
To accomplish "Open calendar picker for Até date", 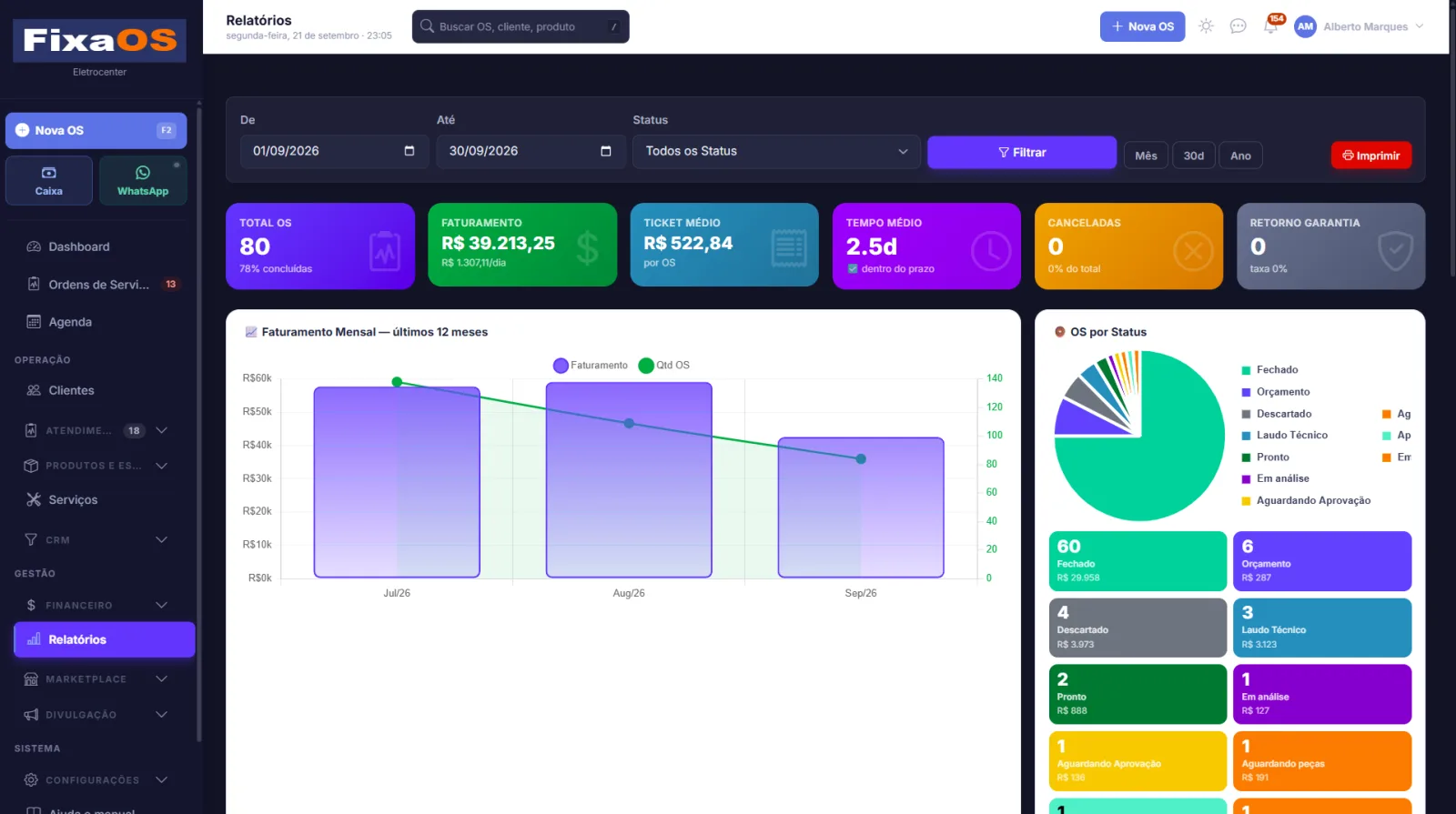I will click(x=606, y=151).
